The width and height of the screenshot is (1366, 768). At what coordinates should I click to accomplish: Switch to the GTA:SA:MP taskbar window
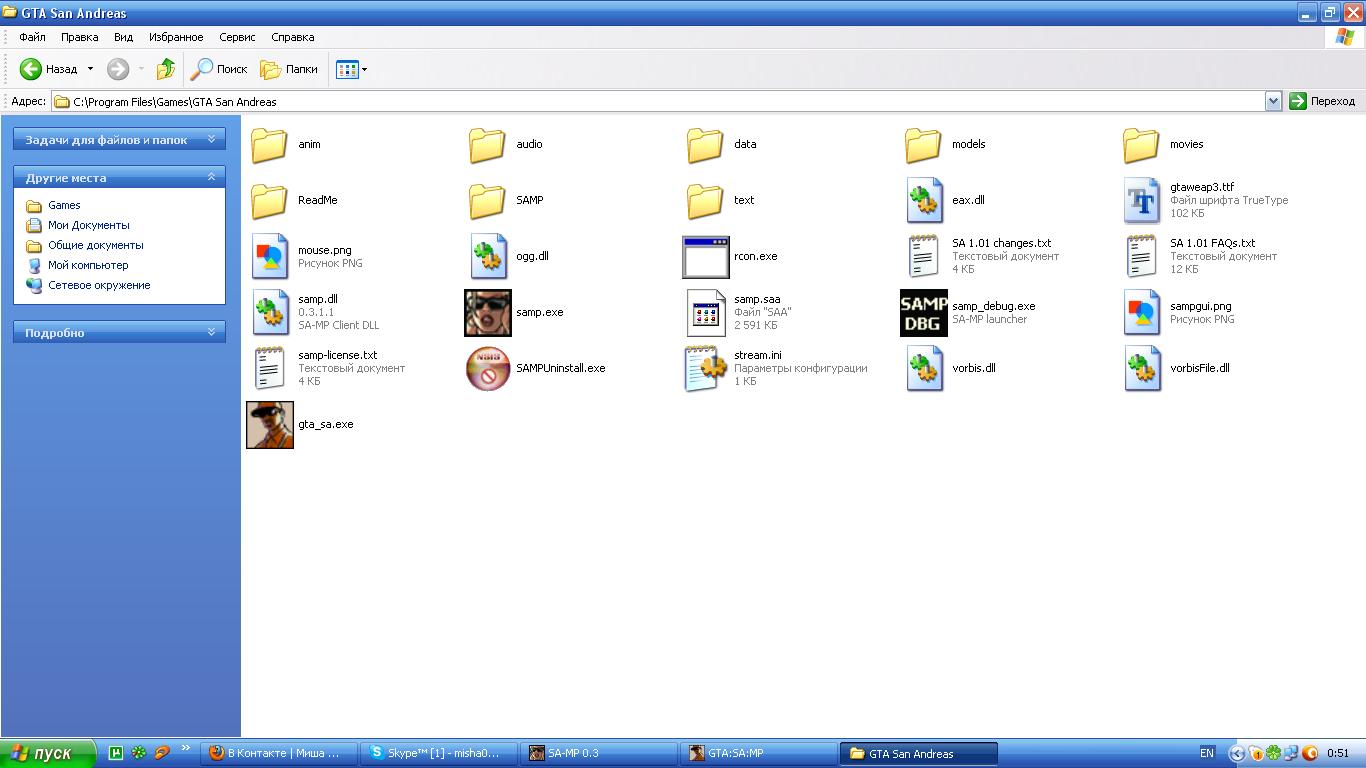pos(760,753)
